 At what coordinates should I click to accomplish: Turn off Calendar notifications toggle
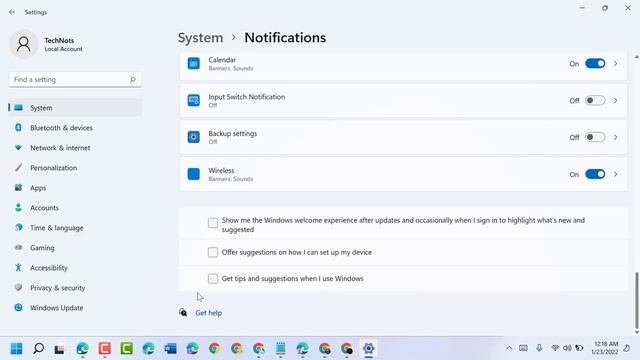pos(595,64)
